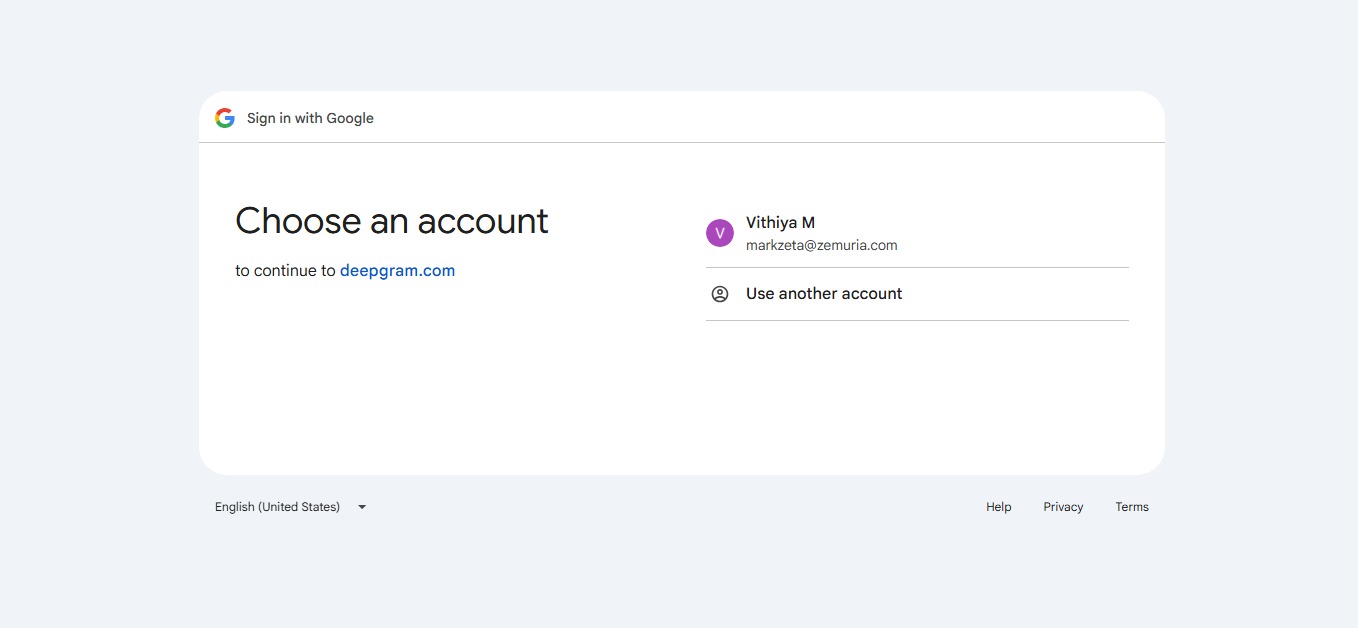1358x628 pixels.
Task: Click the Choose an account heading
Action: (x=392, y=221)
